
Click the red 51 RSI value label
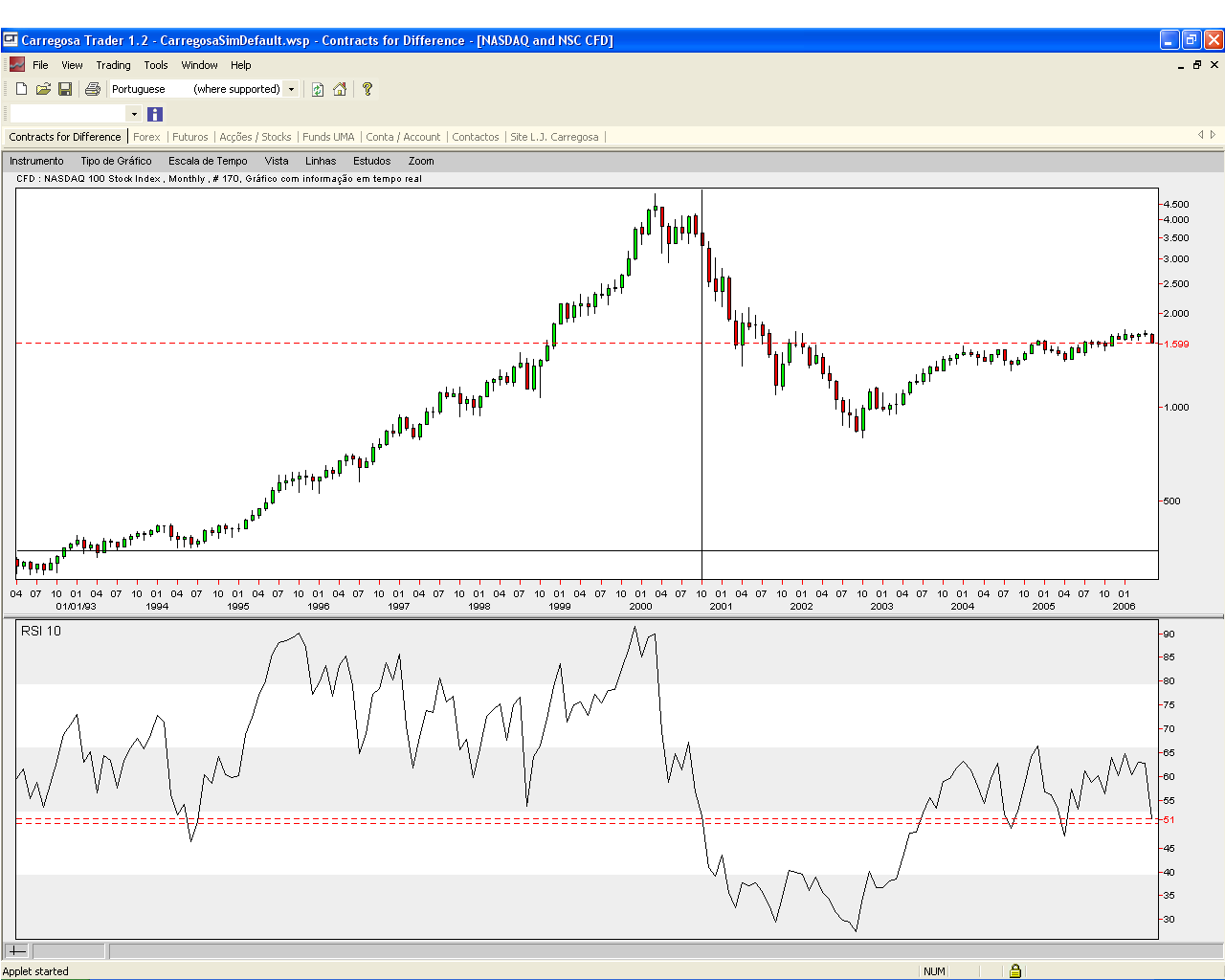(x=1169, y=820)
